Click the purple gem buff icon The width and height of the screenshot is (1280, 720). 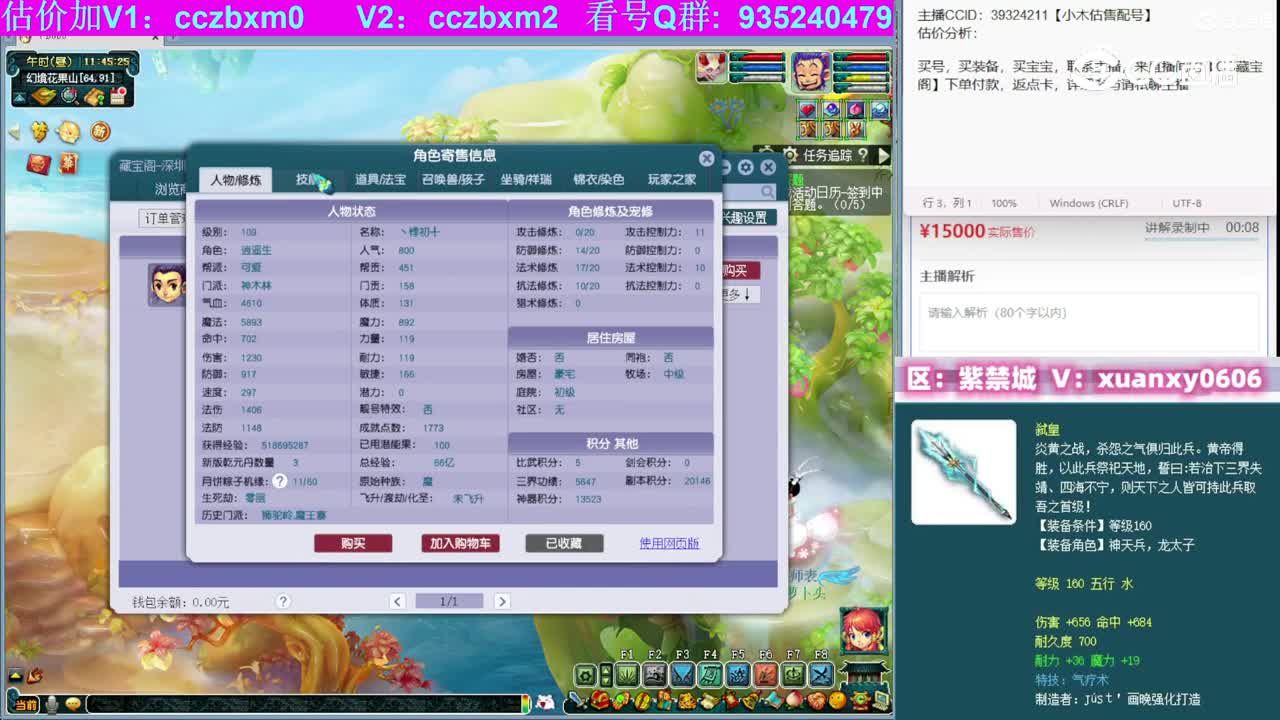coord(832,109)
